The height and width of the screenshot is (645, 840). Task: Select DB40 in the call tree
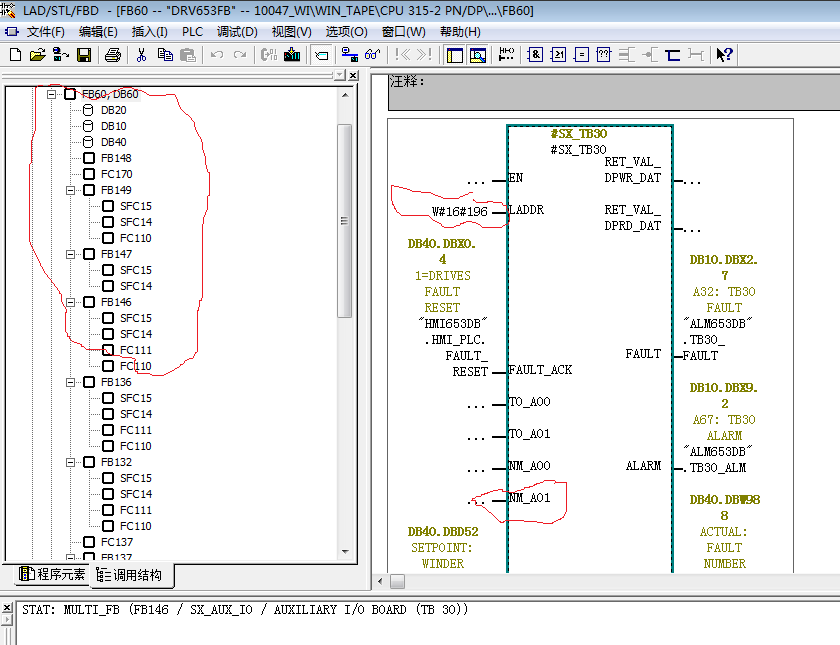(x=113, y=142)
